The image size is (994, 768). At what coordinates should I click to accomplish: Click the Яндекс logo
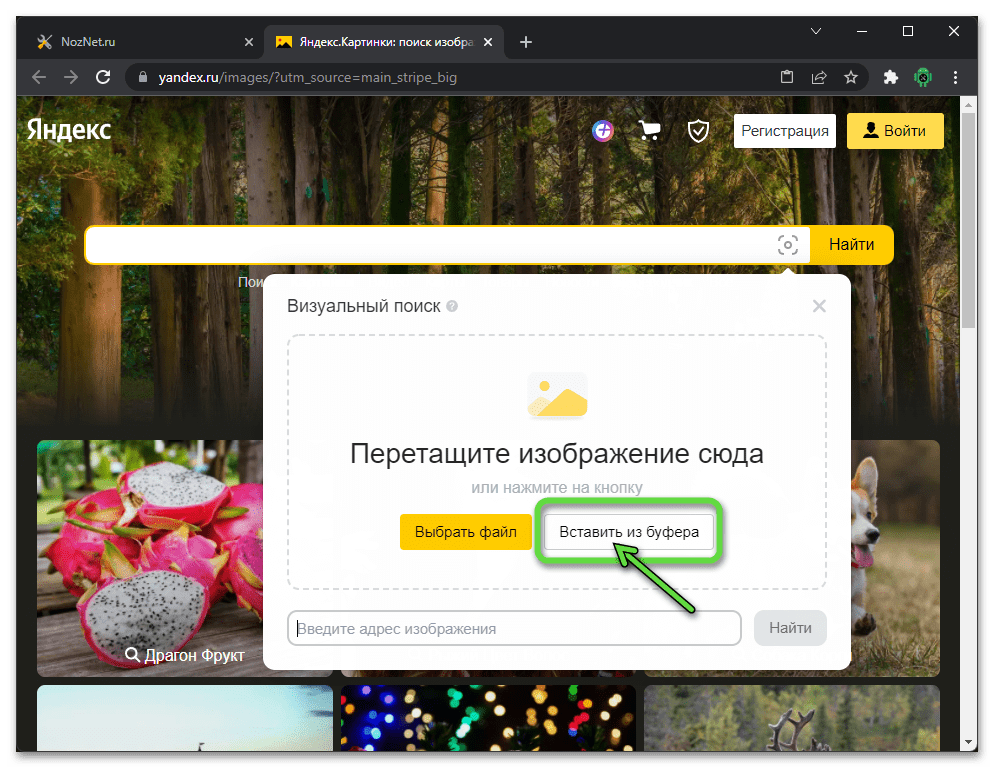coord(68,130)
